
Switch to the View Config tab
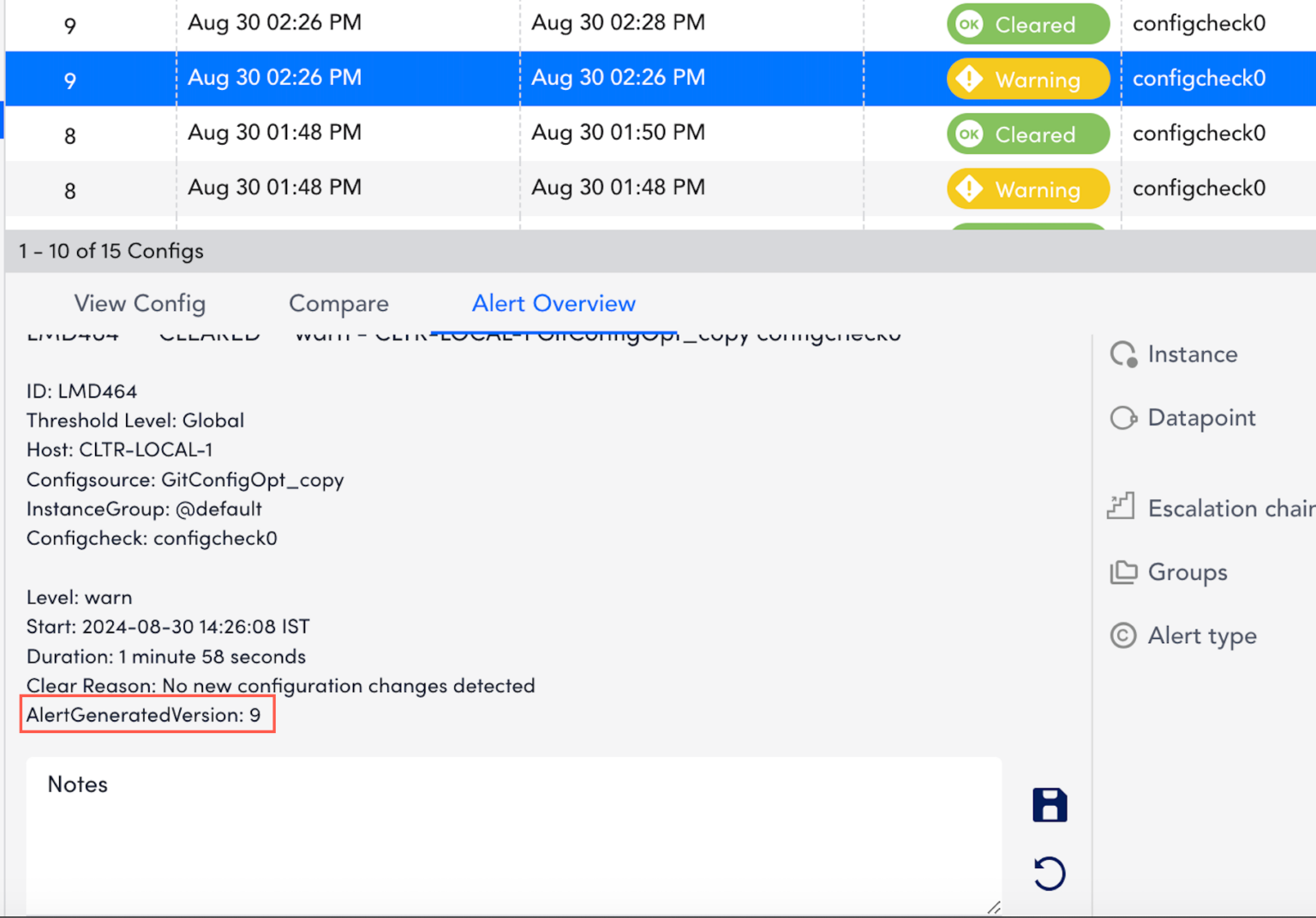pyautogui.click(x=140, y=303)
